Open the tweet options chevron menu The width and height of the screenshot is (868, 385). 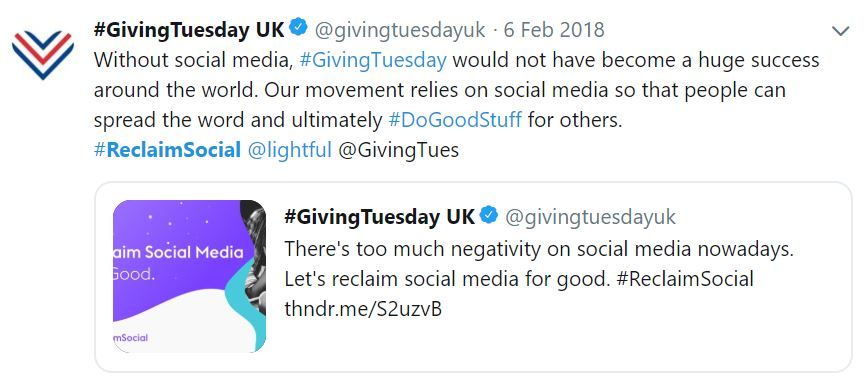(x=840, y=31)
